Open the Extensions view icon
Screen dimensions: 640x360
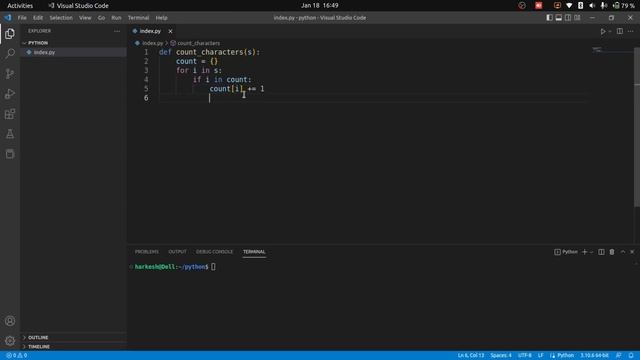(10, 113)
